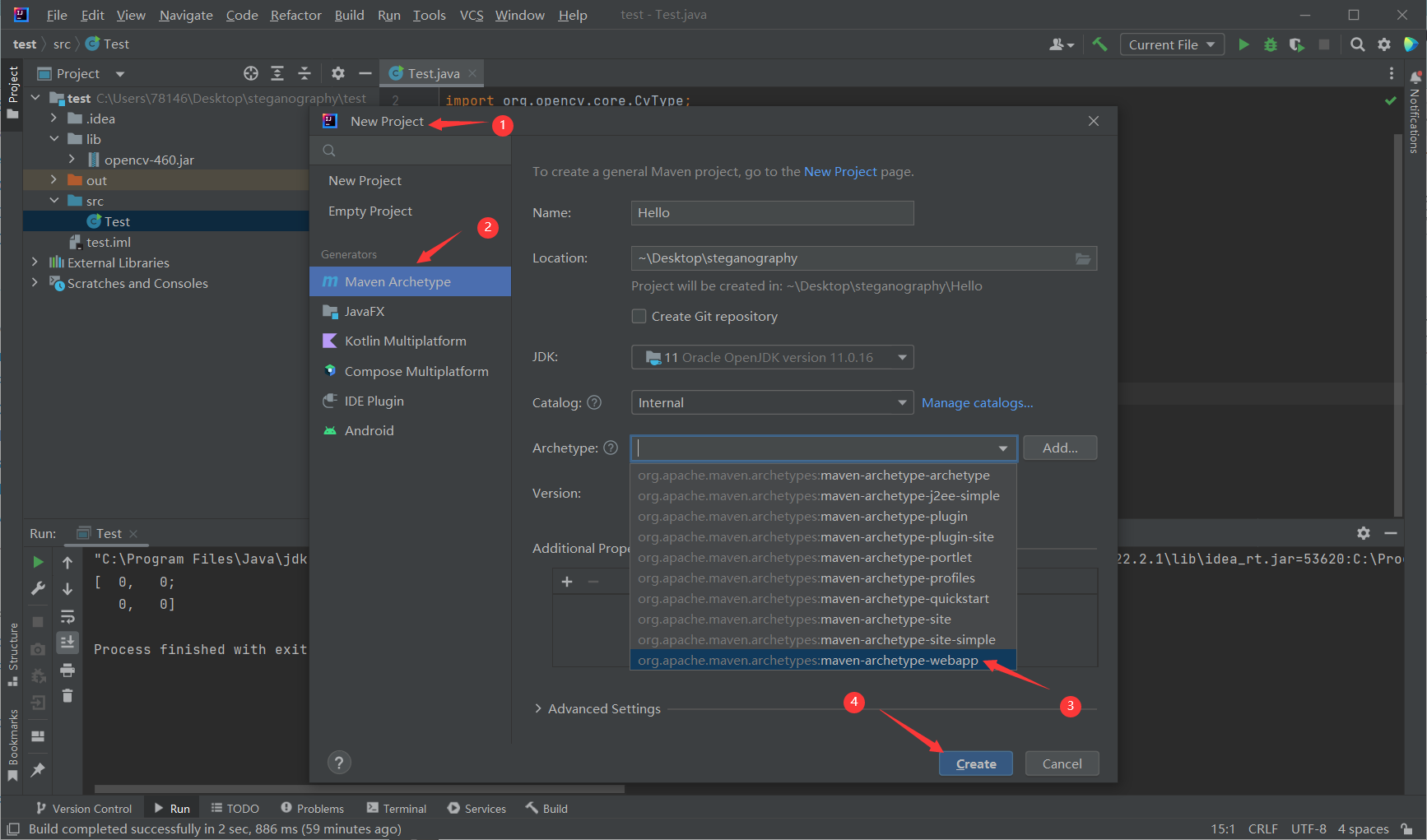Viewport: 1427px width, 840px height.
Task: Click wrench icon in Run panel
Action: pyautogui.click(x=38, y=588)
